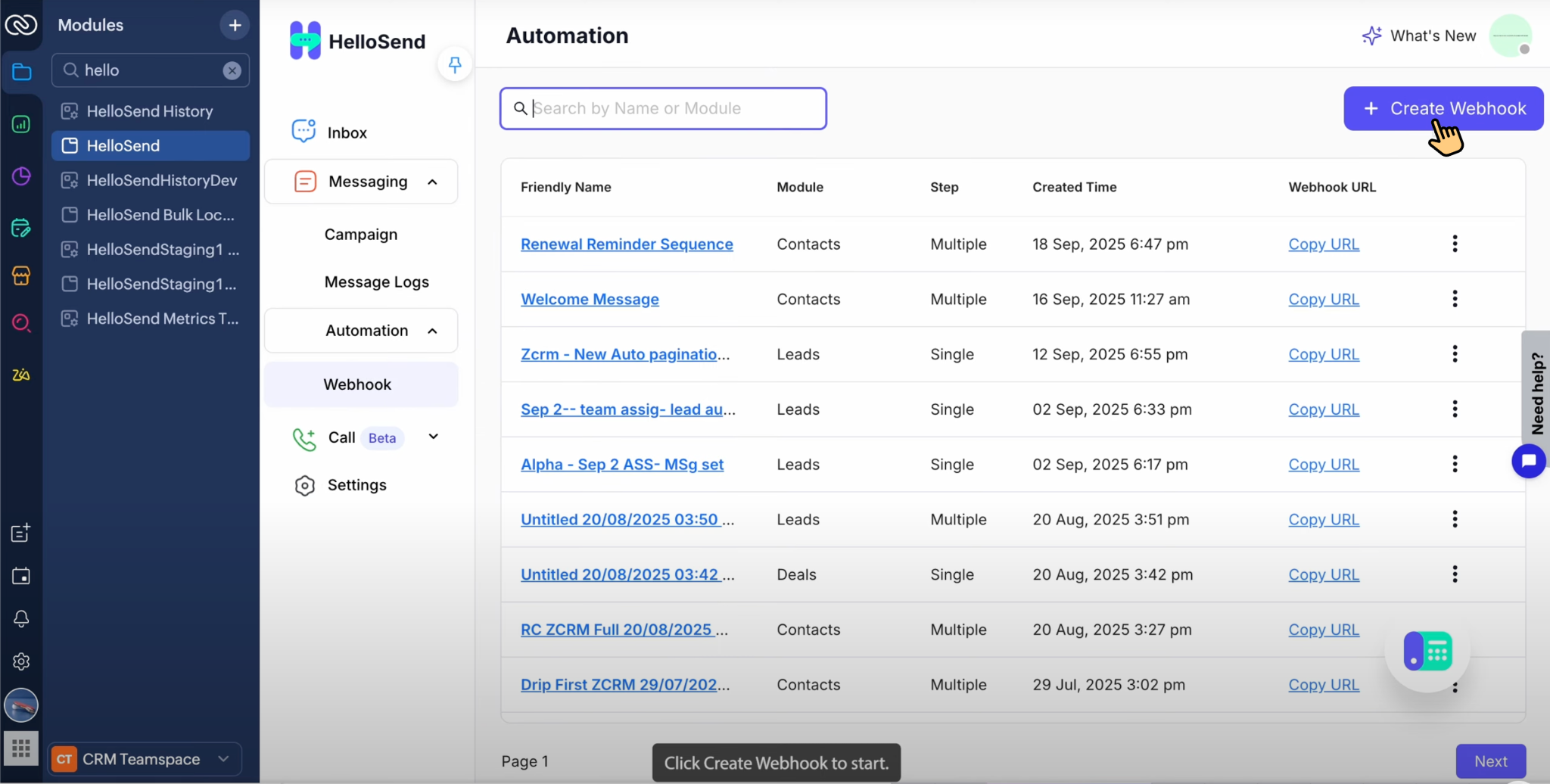1550x784 pixels.
Task: Pin the HelloSend sidebar
Action: [x=455, y=65]
